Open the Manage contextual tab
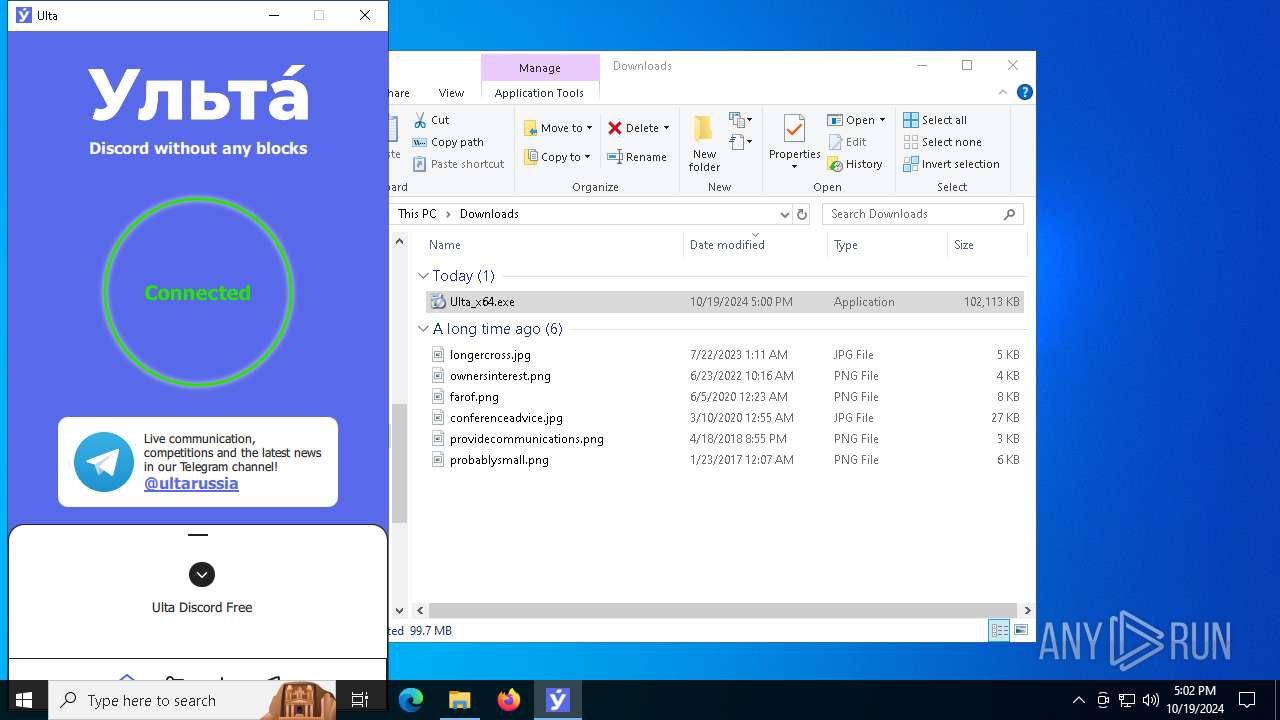The width and height of the screenshot is (1280, 720). (540, 68)
